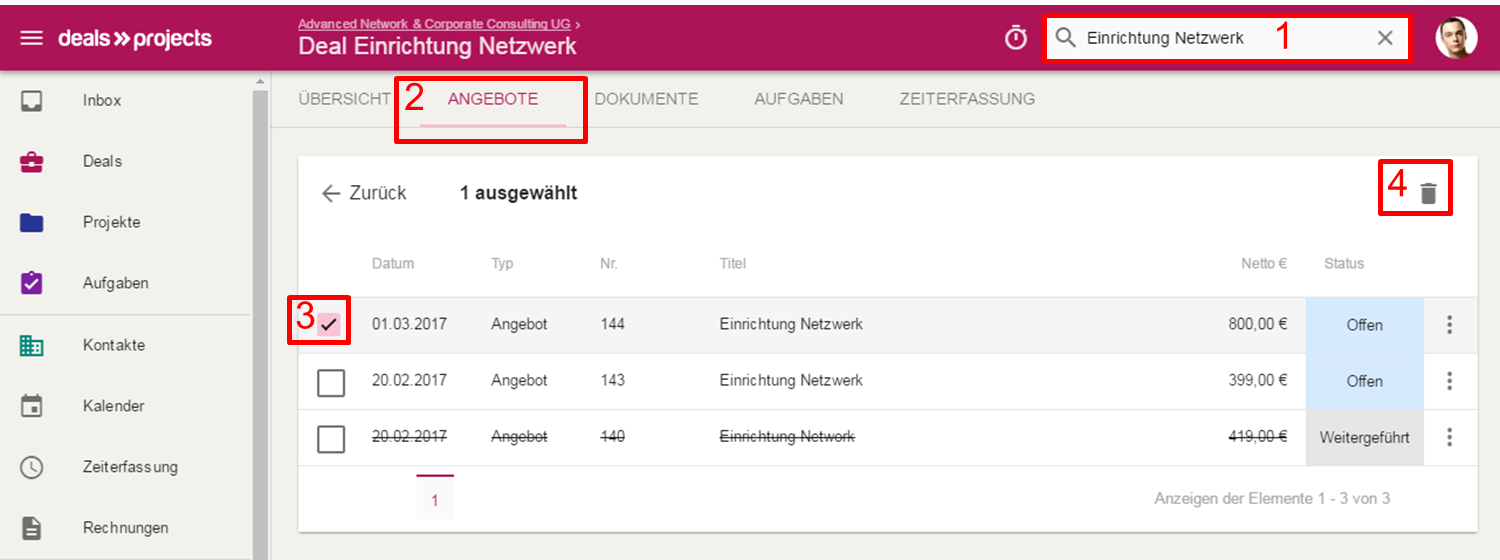
Task: Open Rechnungen in the sidebar
Action: coord(126,528)
